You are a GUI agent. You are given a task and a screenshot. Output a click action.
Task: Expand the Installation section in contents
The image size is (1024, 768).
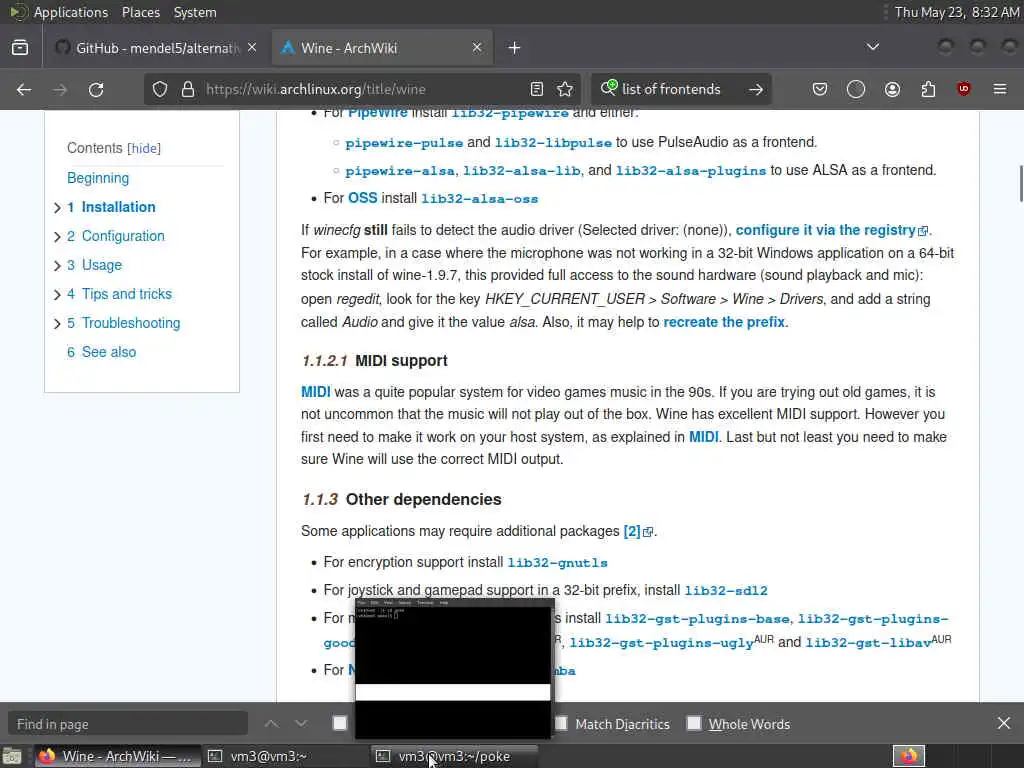pos(57,208)
